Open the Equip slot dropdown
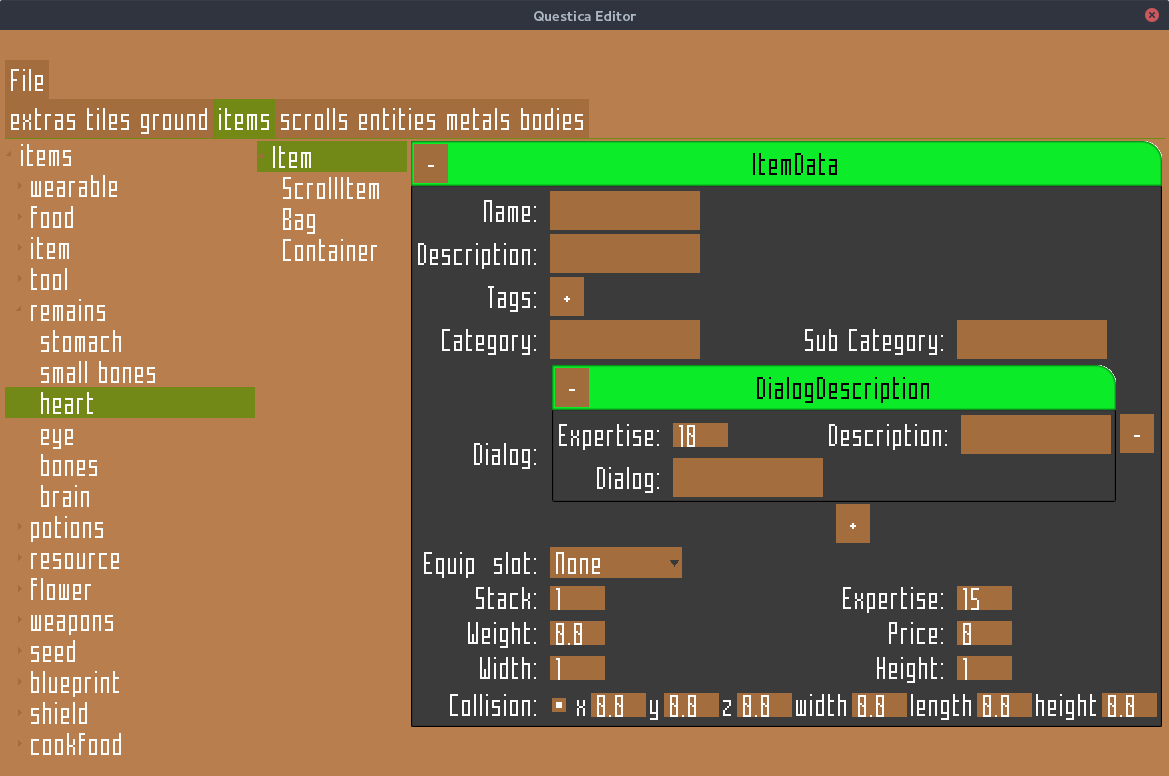 click(x=616, y=563)
